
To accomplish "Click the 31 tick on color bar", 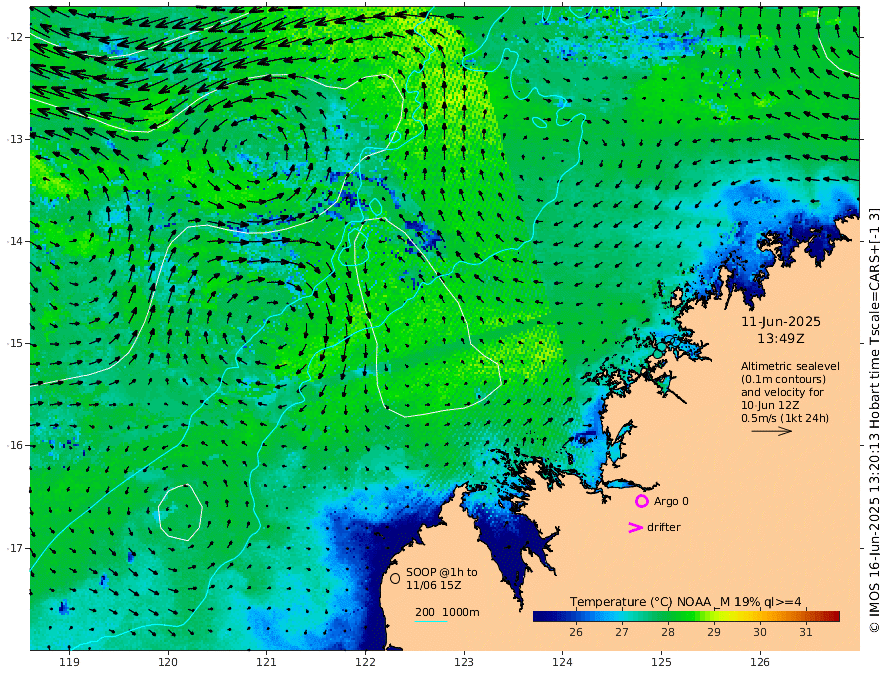I will point(805,632).
